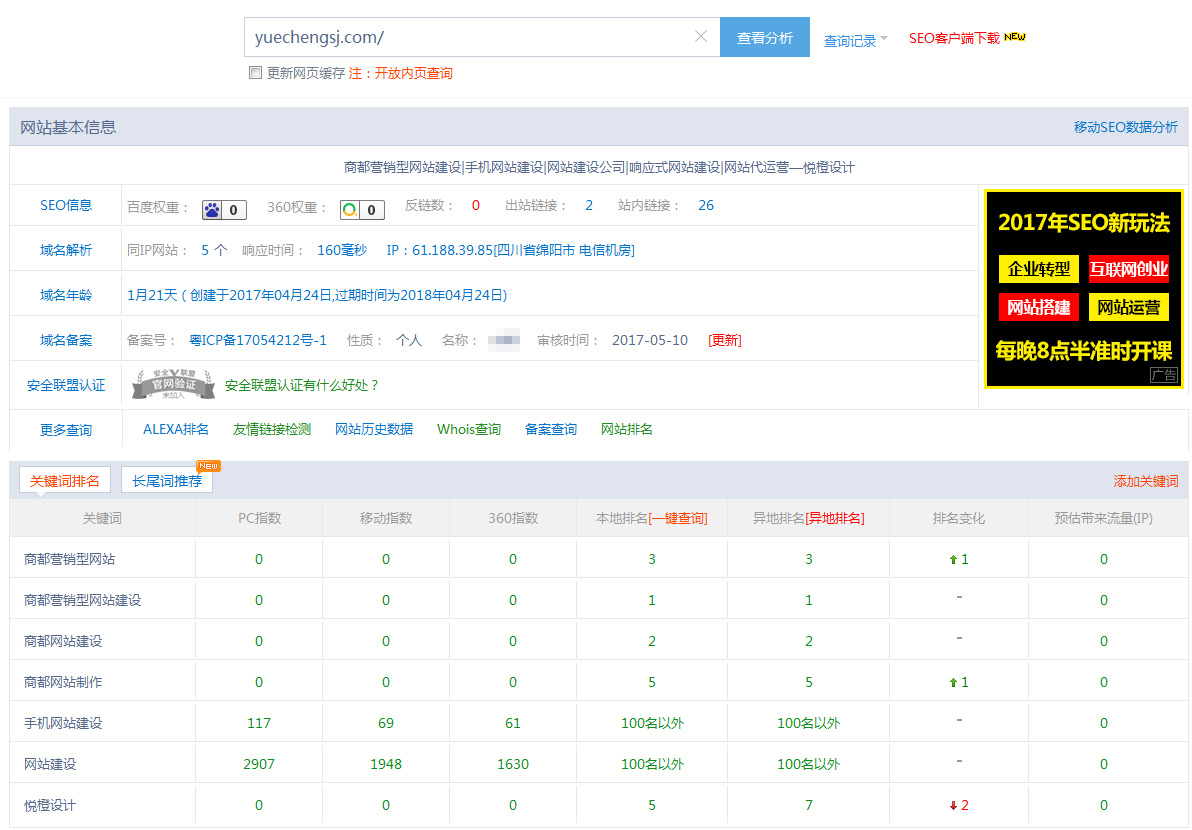Click response time 160毫秒
The image size is (1192, 830).
pyautogui.click(x=342, y=250)
